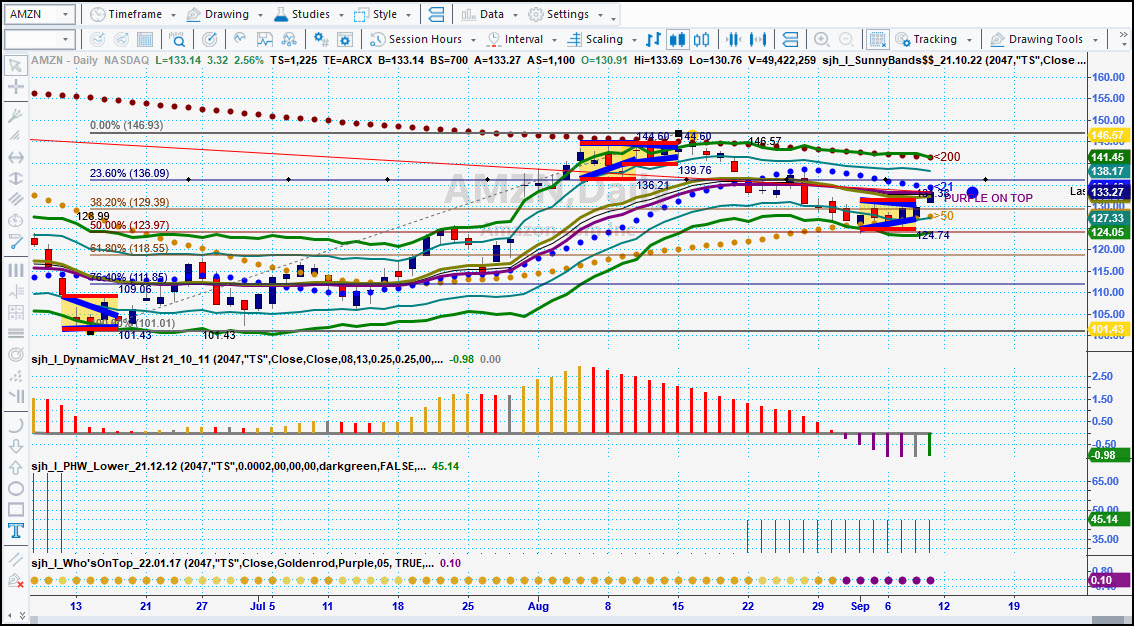Select the ellipse drawing tool

coord(15,488)
